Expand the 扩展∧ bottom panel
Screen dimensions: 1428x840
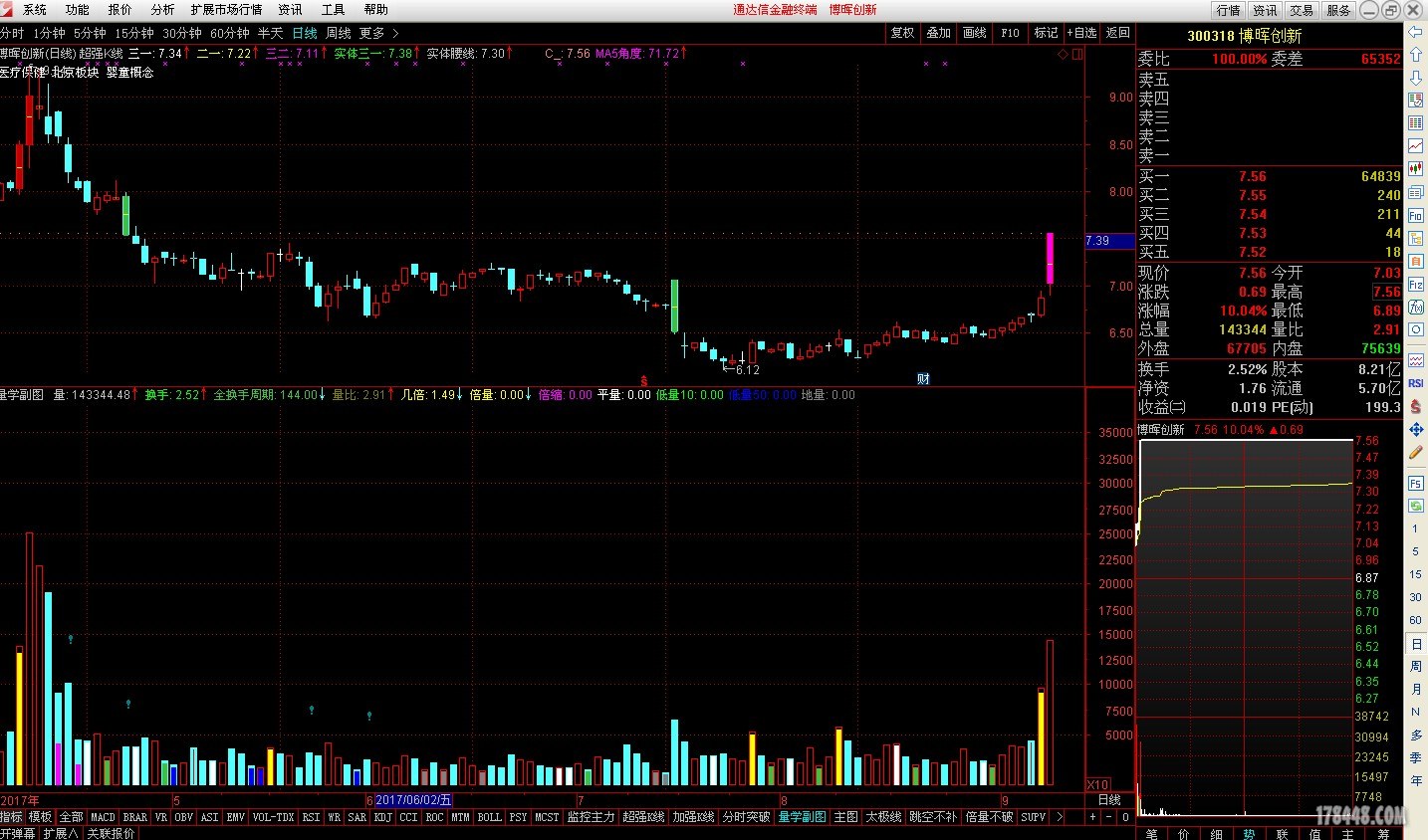click(60, 833)
